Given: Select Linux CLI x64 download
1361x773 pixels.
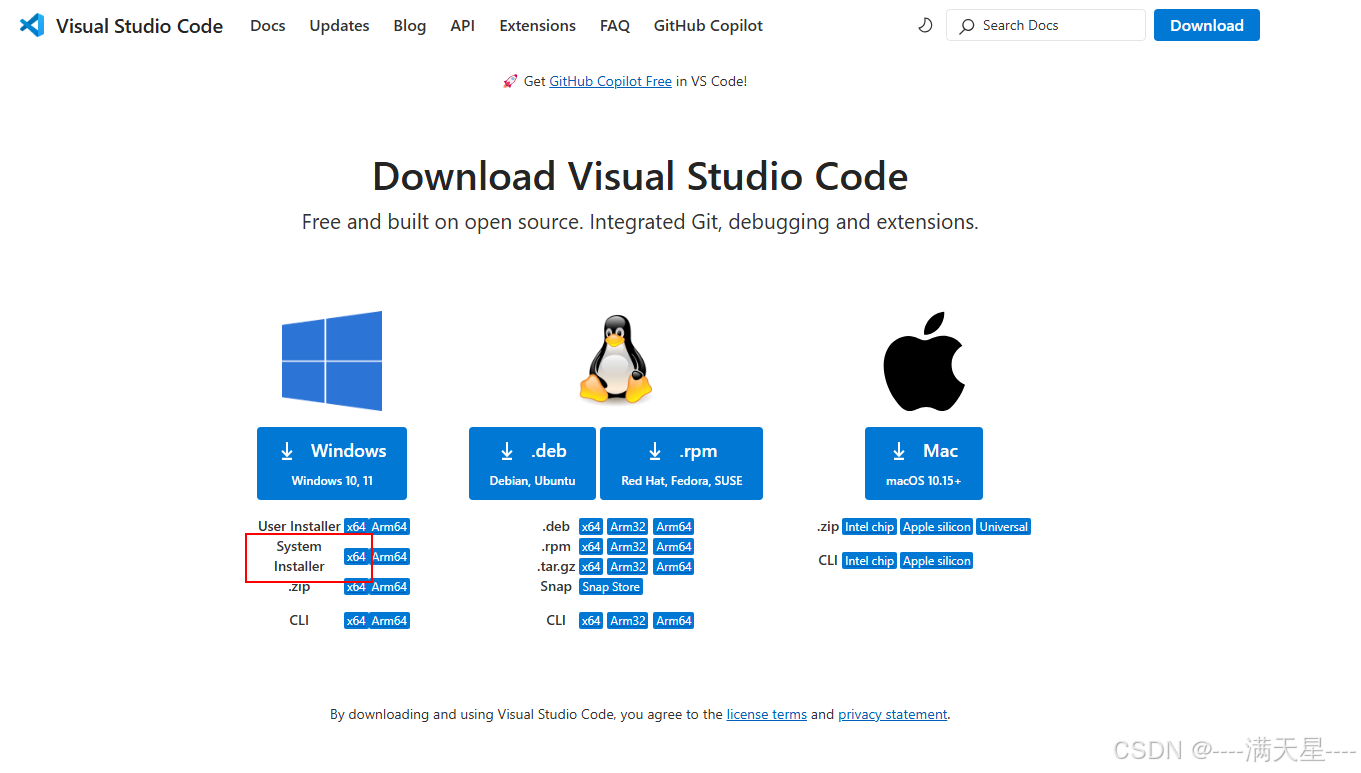Looking at the screenshot, I should [591, 621].
